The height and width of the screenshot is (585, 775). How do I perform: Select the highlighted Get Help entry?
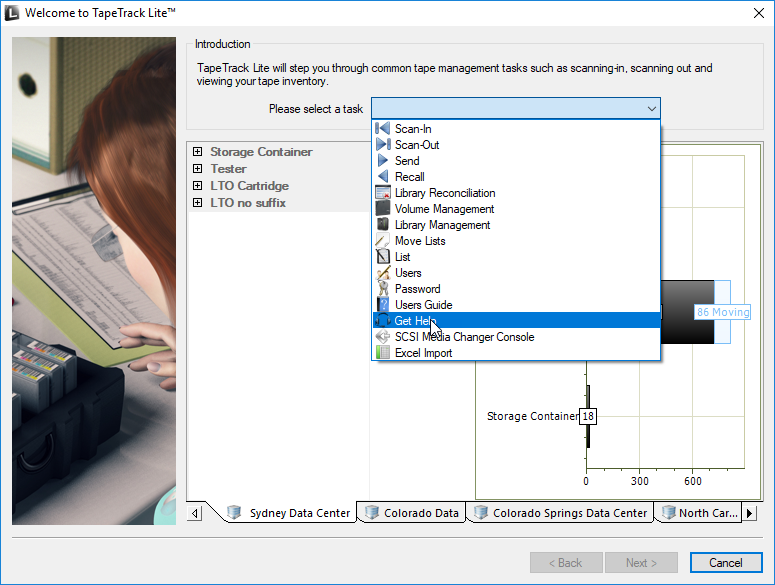tap(516, 321)
